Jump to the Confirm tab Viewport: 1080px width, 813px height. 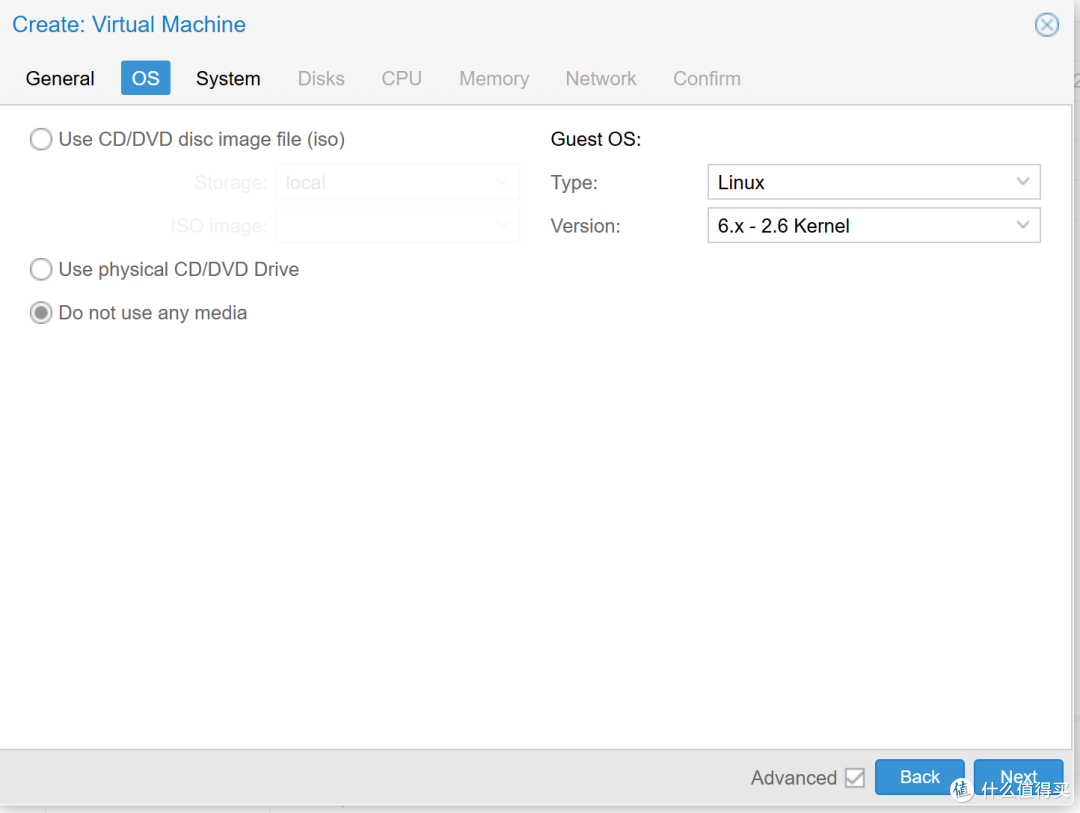[707, 79]
